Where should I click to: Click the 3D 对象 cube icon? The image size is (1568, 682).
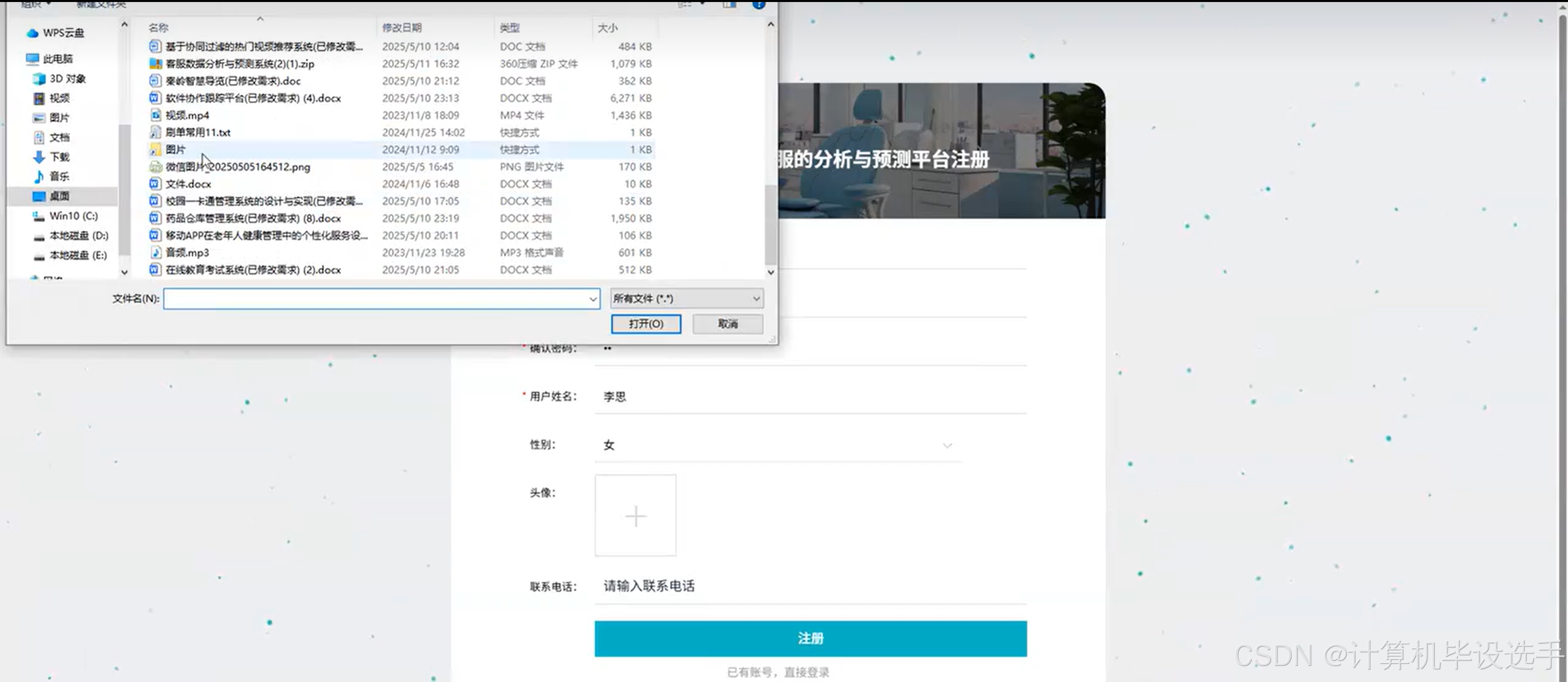click(39, 78)
